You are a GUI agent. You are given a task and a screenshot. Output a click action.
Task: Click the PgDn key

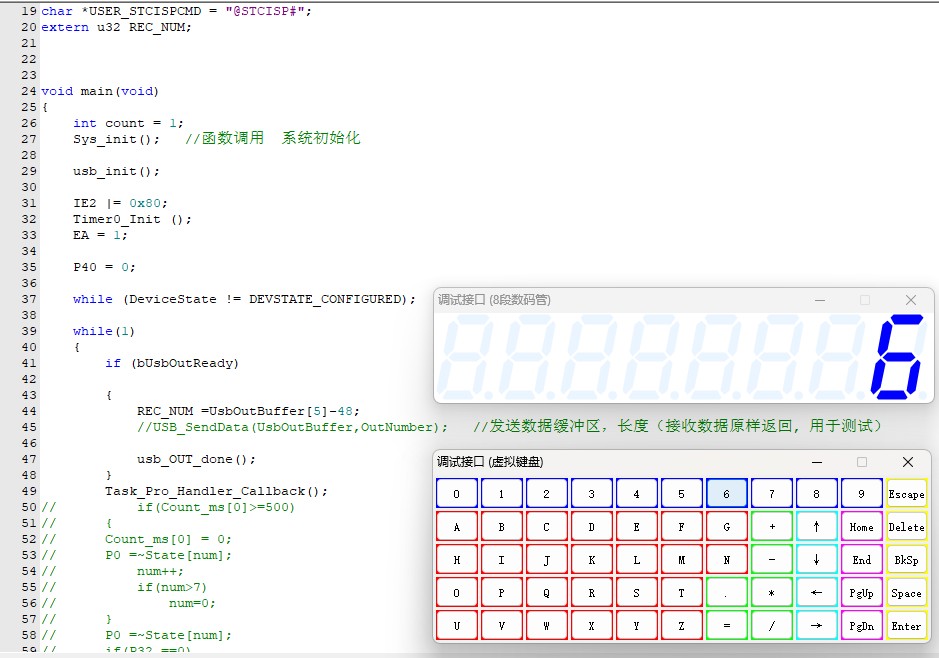click(x=861, y=626)
